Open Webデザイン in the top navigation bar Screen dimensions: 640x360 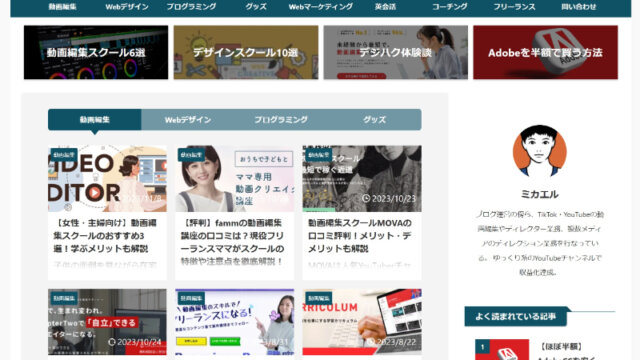point(127,7)
